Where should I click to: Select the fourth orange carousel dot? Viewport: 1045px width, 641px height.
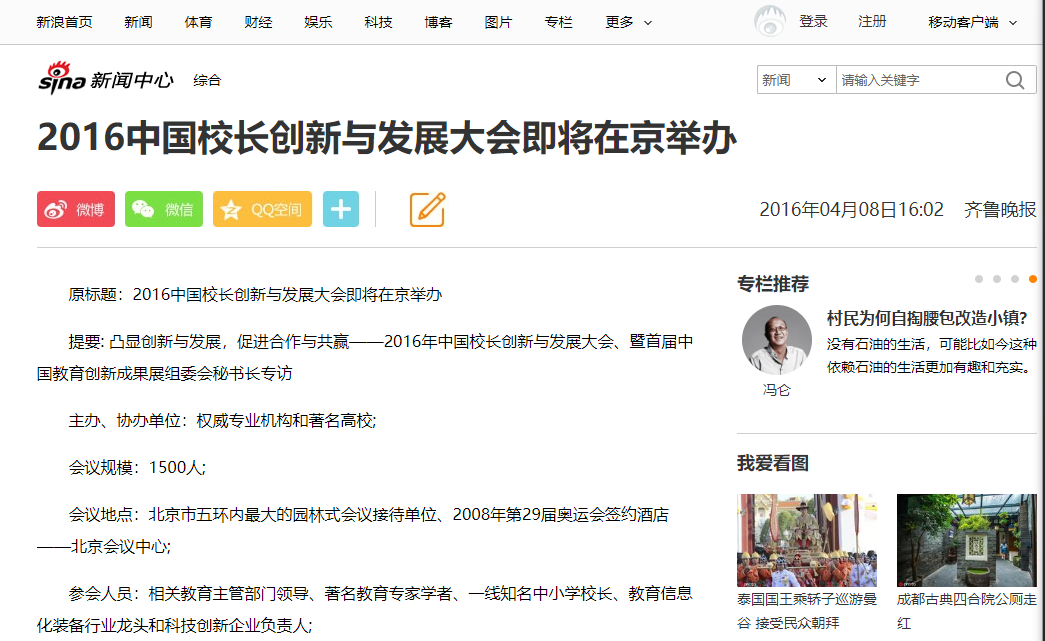click(x=1032, y=279)
